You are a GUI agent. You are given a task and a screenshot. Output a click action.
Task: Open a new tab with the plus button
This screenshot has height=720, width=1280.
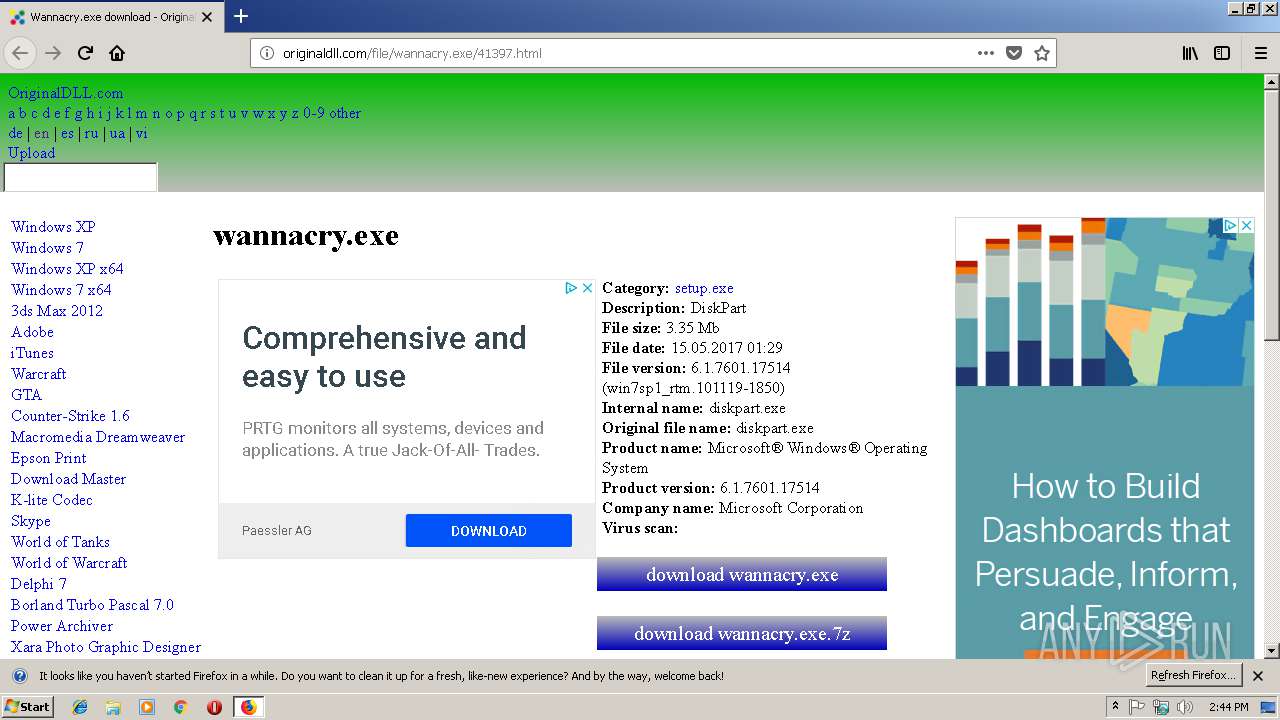[x=240, y=16]
